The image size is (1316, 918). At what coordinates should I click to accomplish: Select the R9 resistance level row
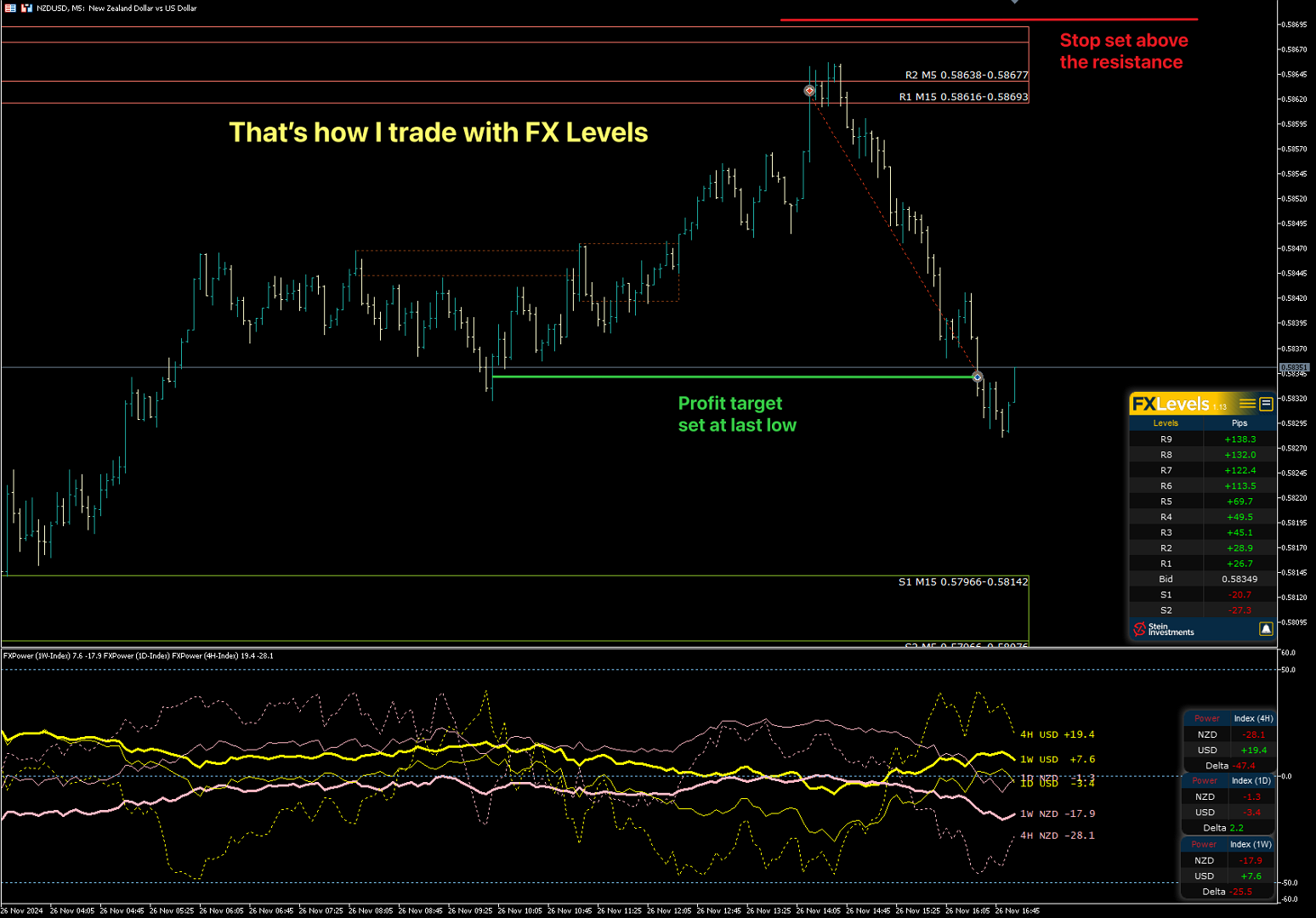coord(1166,439)
